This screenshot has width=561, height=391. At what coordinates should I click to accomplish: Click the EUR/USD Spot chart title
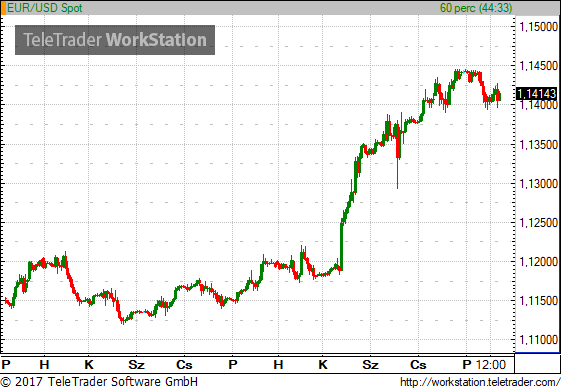click(45, 8)
